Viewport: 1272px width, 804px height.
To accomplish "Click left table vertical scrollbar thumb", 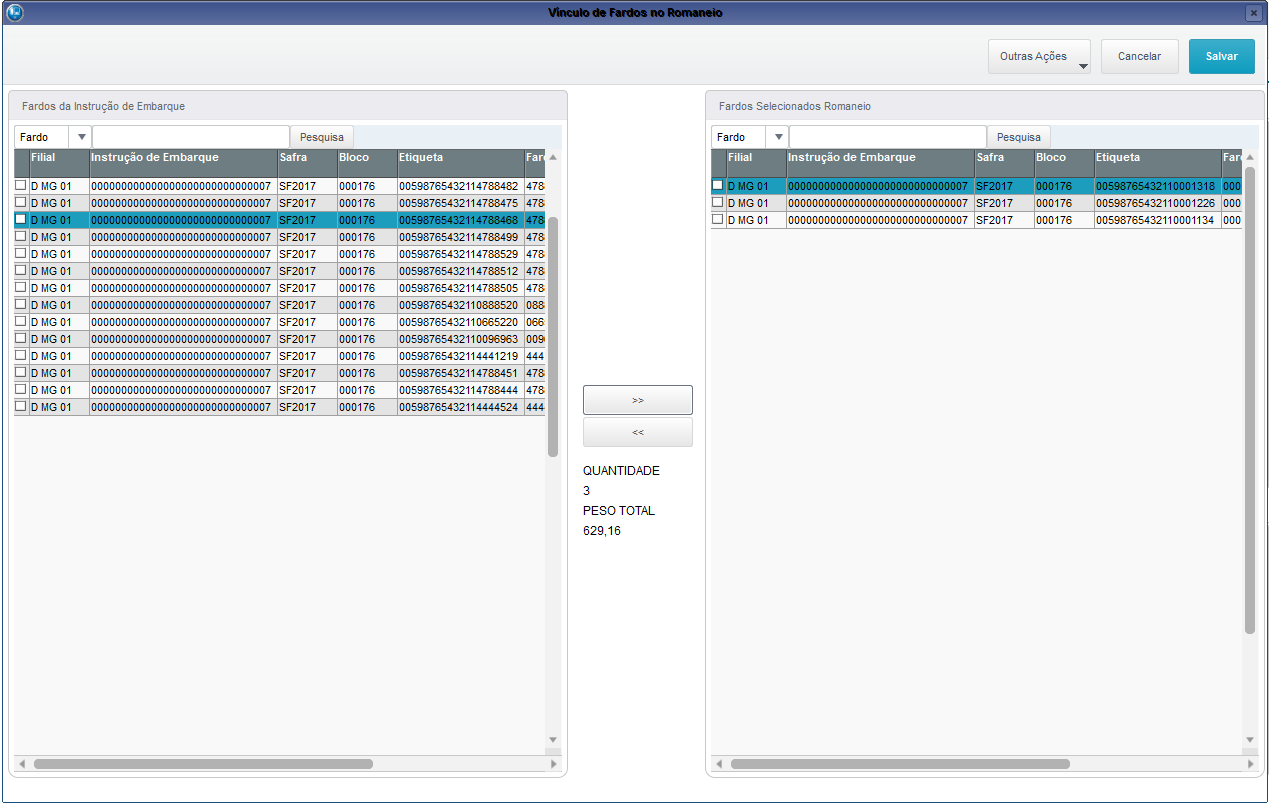I will point(553,337).
